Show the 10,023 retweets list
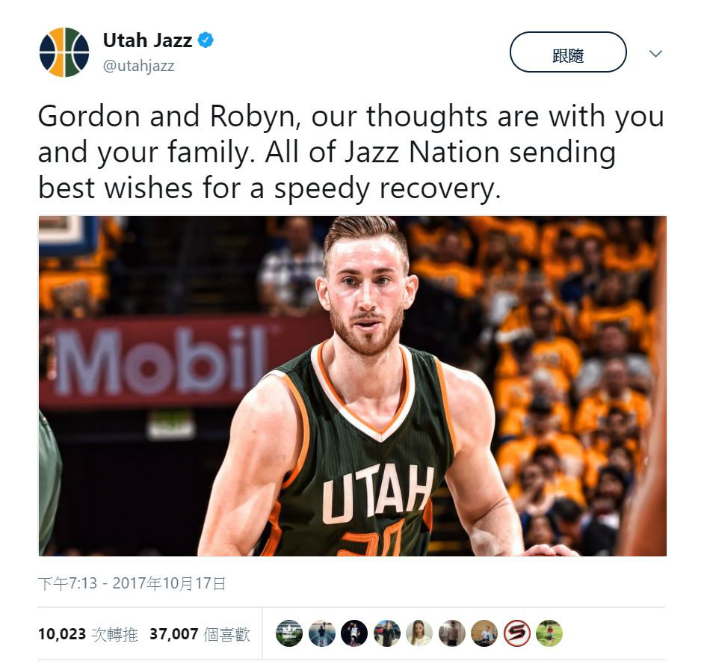This screenshot has width=704, height=667. (88, 634)
